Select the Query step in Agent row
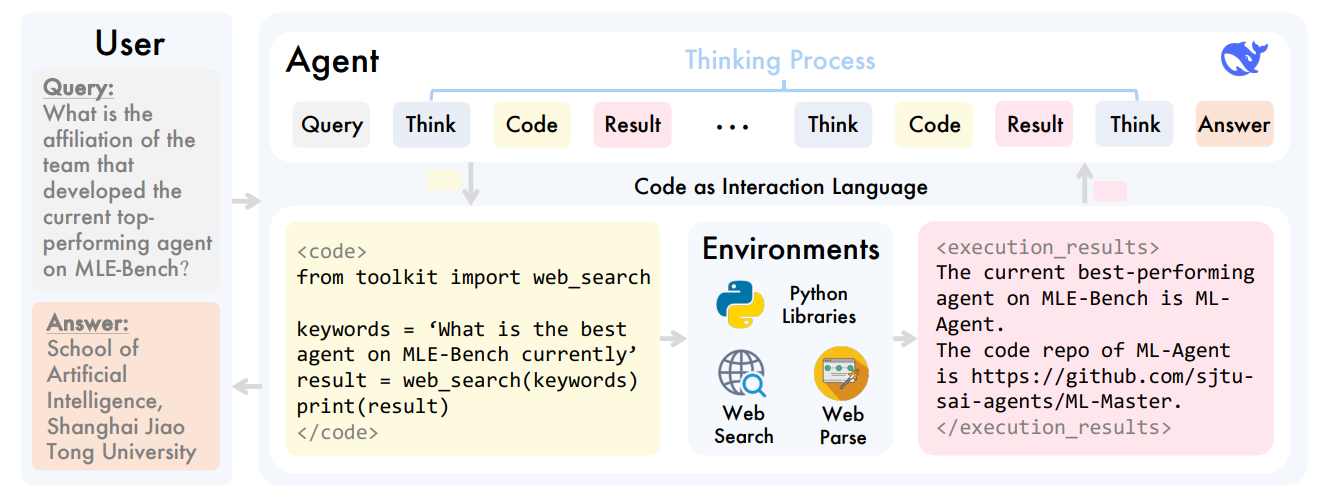Viewport: 1318px width, 496px height. pos(332,125)
